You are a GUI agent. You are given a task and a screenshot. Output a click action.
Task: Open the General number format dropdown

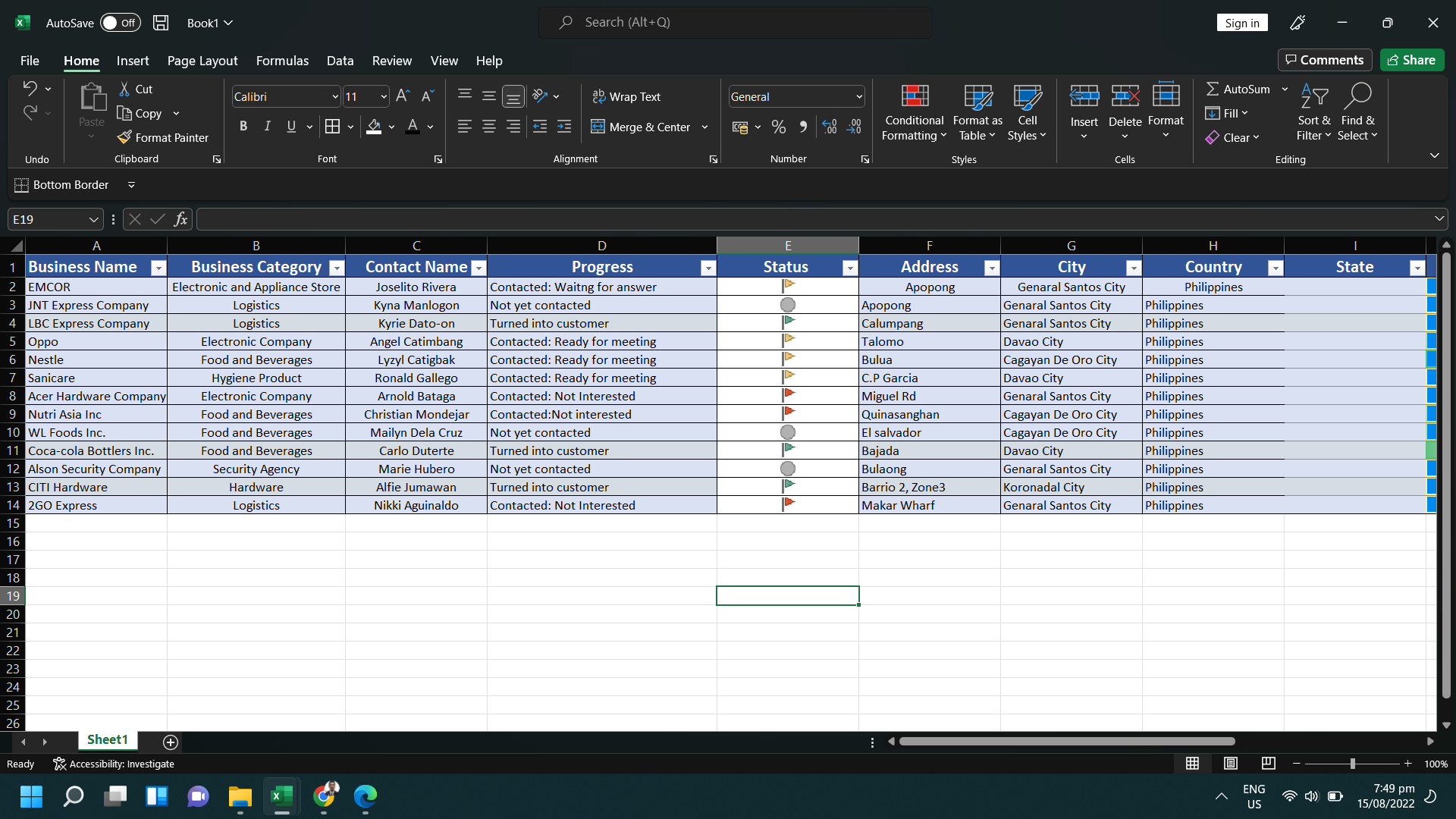(x=858, y=96)
